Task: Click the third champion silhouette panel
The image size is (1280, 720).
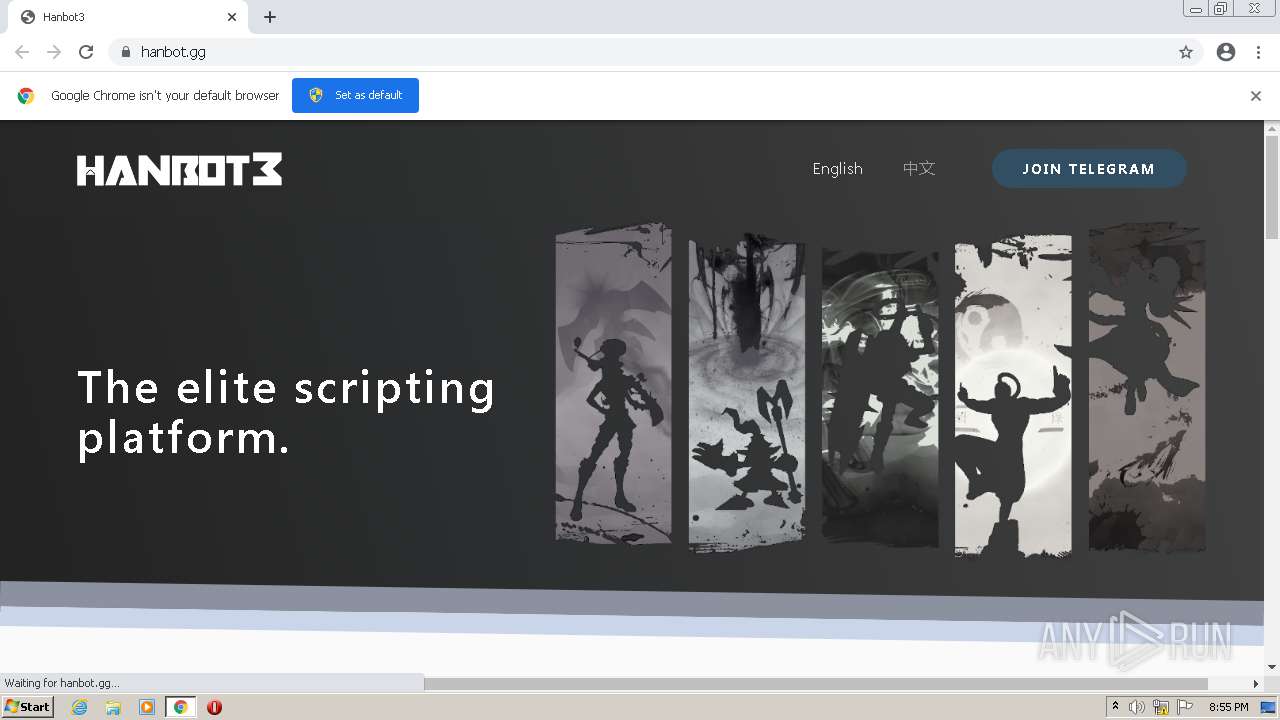Action: [x=880, y=396]
